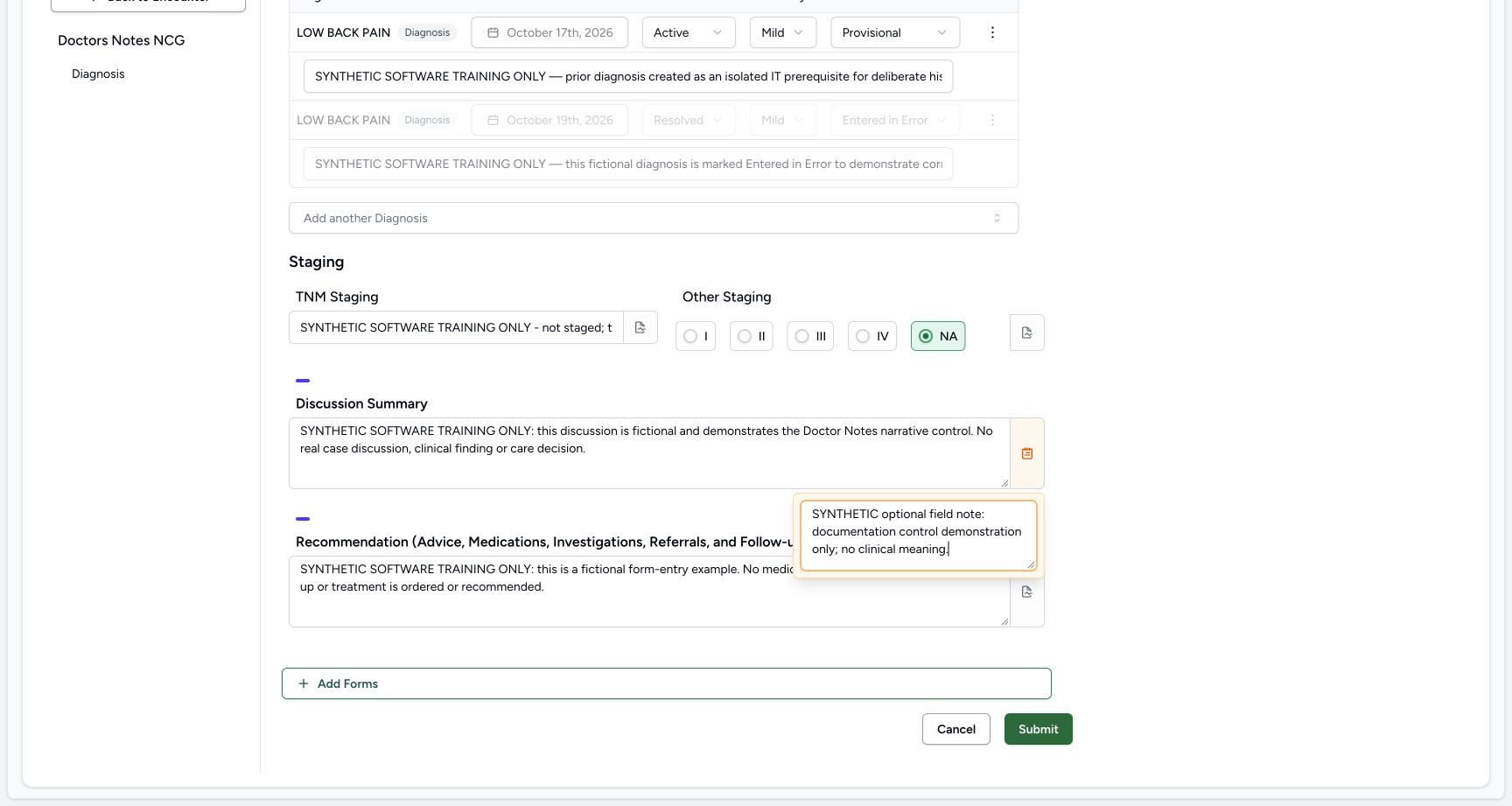Click plus icon in Add Forms bar

point(304,683)
